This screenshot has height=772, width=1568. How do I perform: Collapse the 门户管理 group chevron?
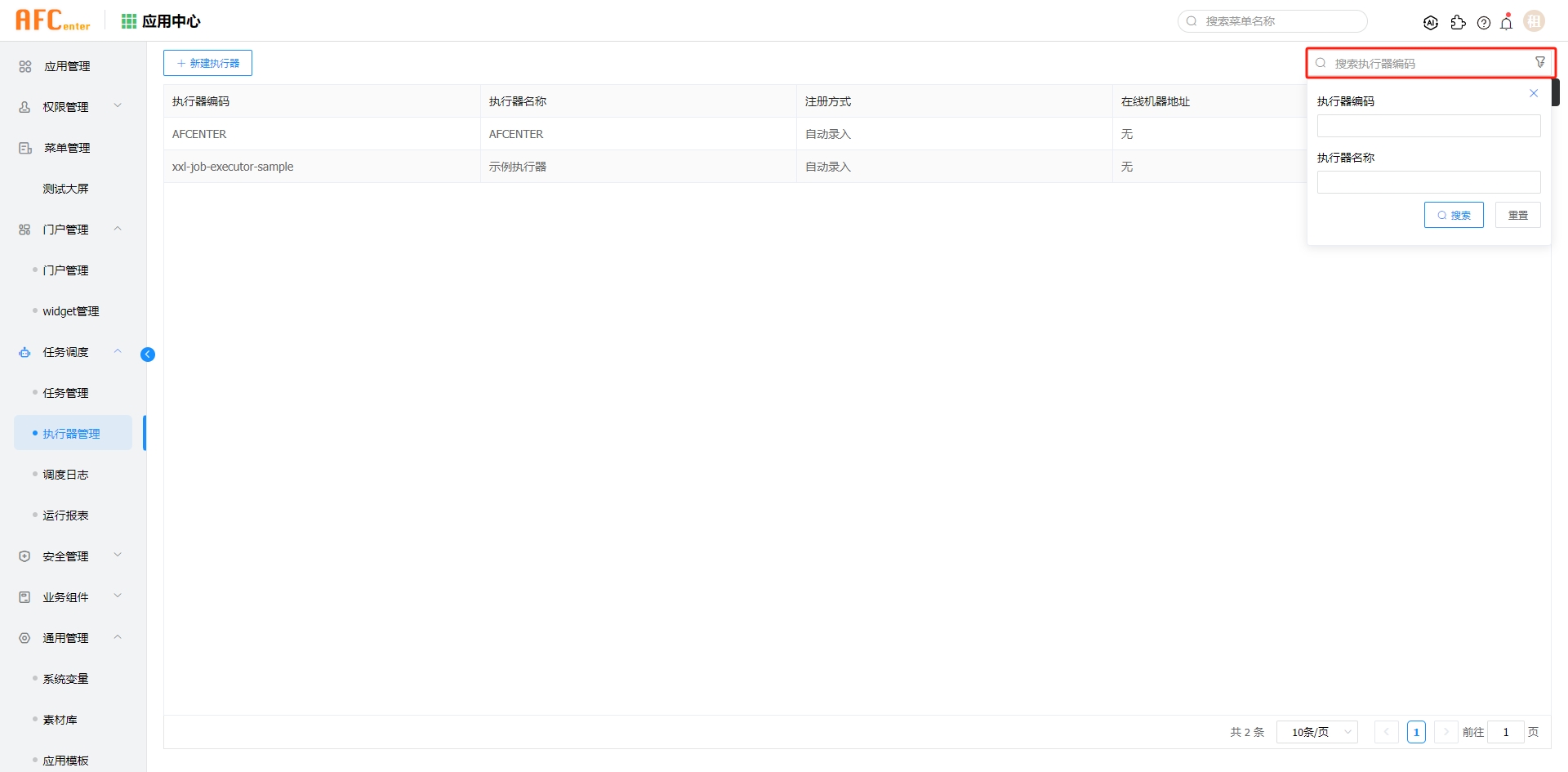[118, 229]
